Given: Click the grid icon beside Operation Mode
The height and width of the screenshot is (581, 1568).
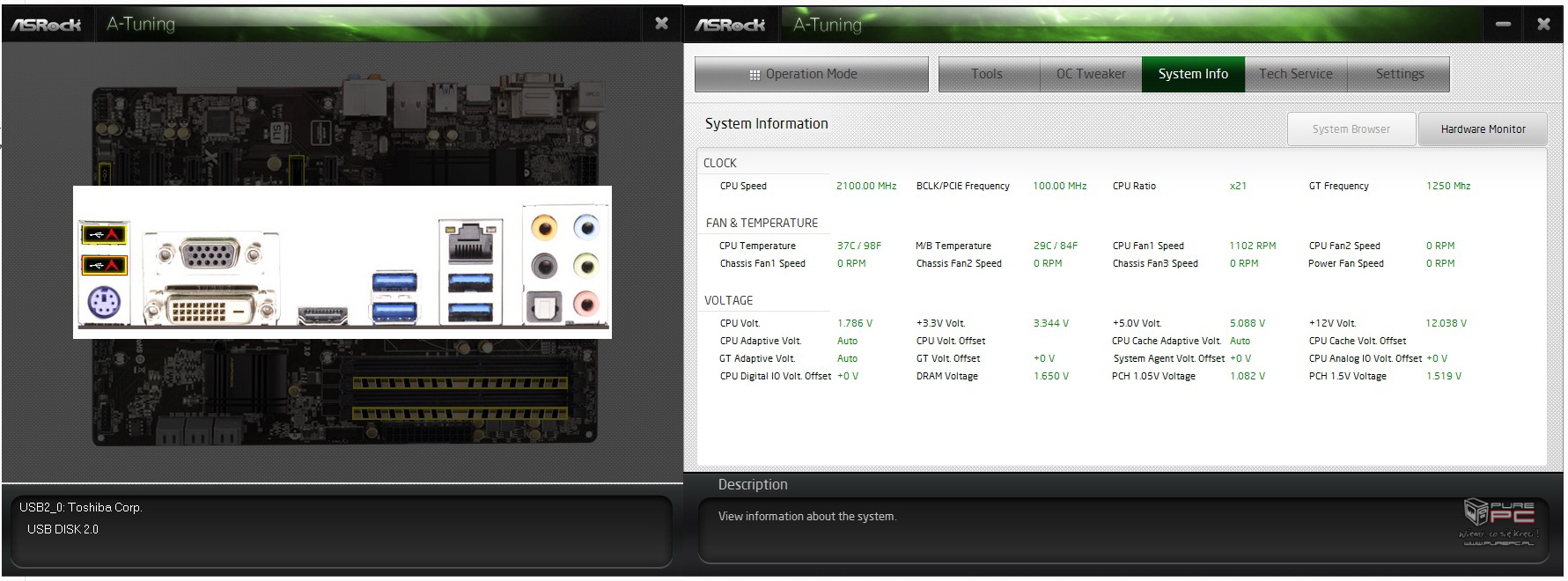Looking at the screenshot, I should (755, 75).
